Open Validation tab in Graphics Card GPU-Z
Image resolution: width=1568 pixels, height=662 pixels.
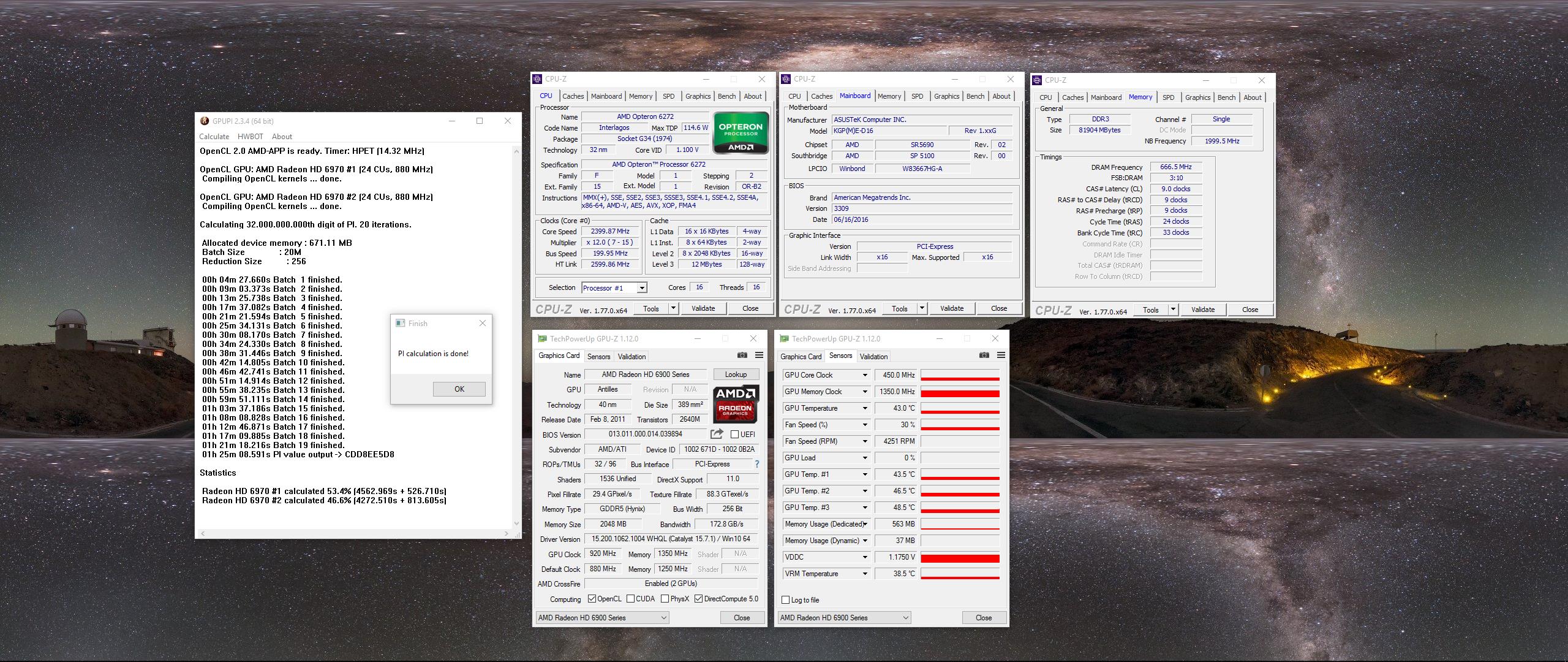(x=631, y=356)
